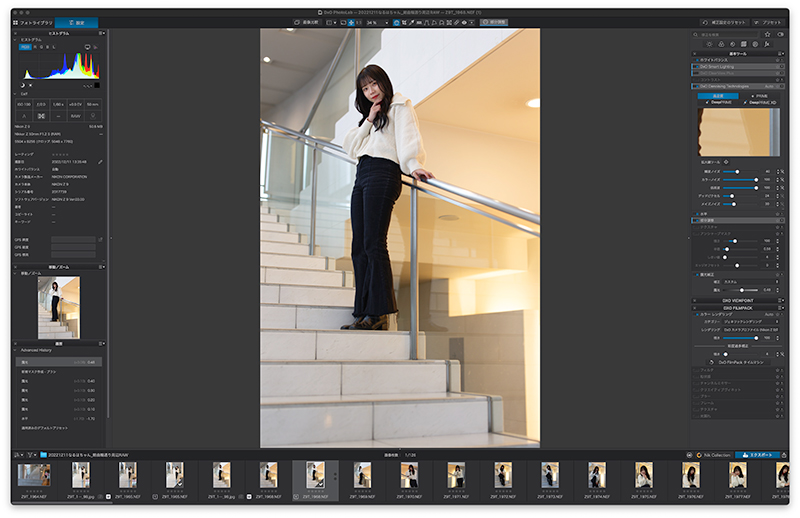Select the move/pan hand tool

click(396, 22)
